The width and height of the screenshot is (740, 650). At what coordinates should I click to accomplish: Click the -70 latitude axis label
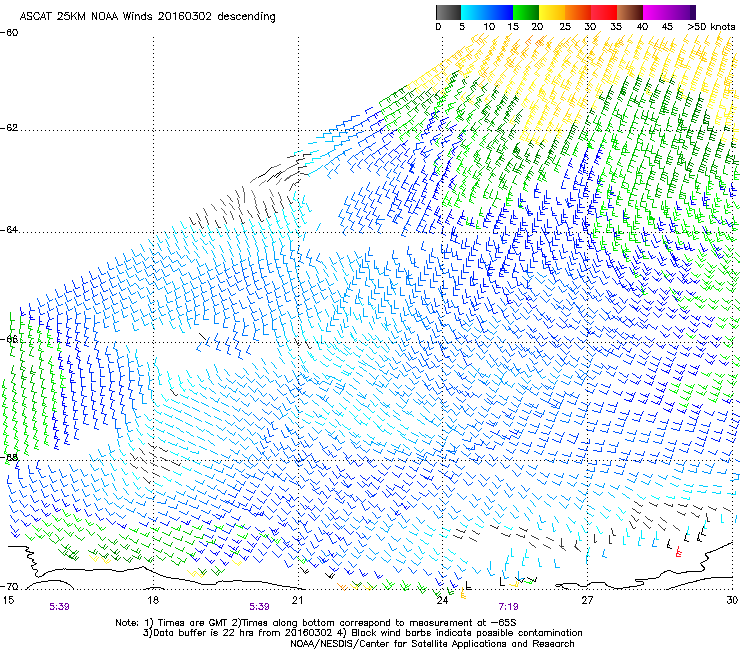point(9,587)
